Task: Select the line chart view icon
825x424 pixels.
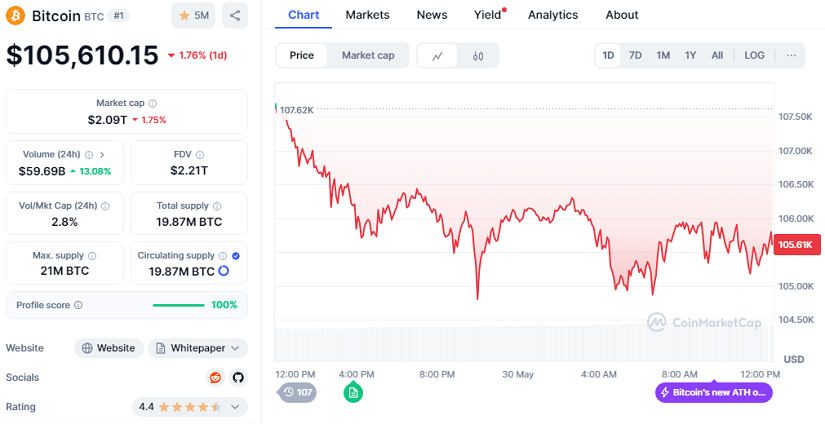Action: 438,56
